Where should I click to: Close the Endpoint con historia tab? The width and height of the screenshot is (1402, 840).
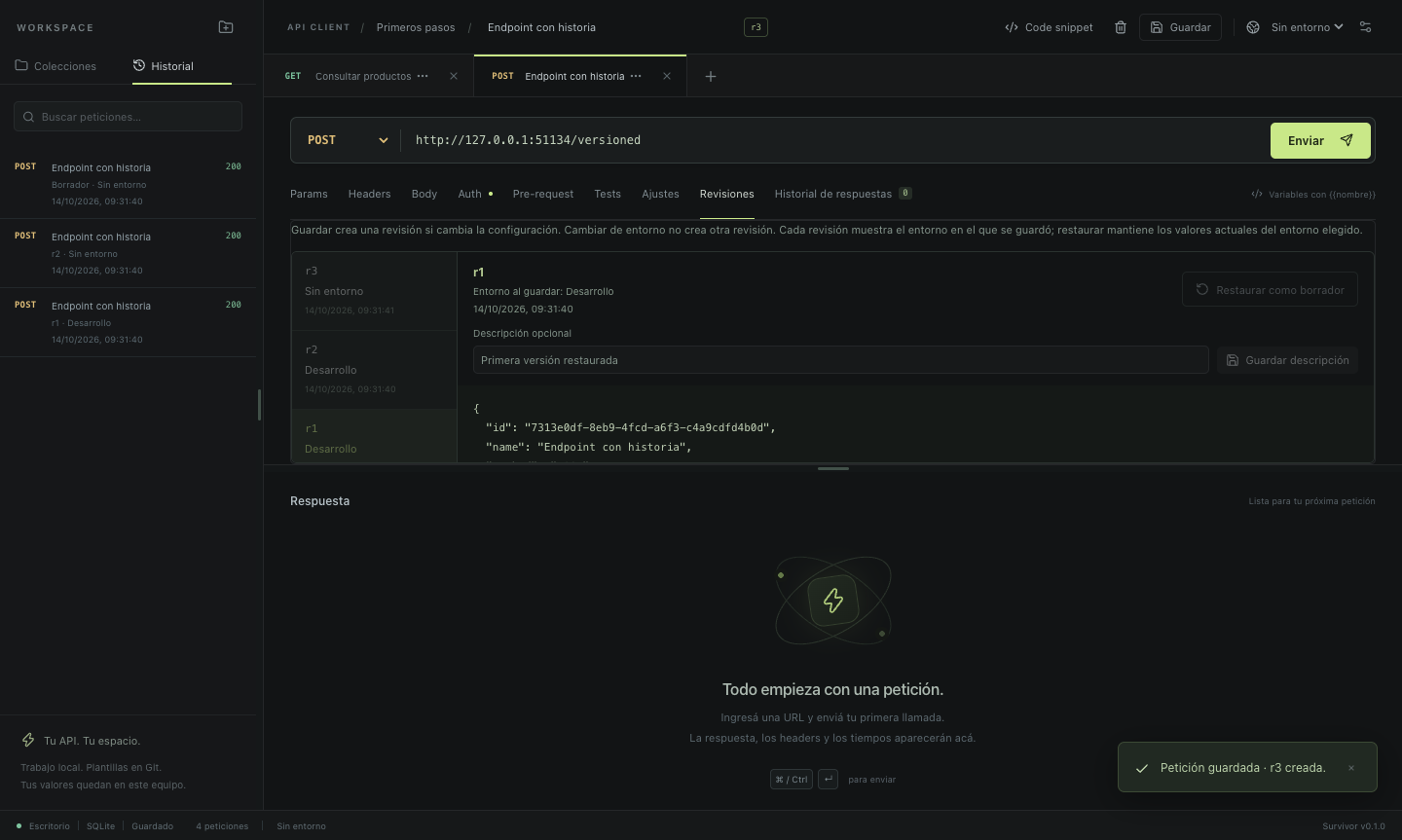click(x=667, y=76)
